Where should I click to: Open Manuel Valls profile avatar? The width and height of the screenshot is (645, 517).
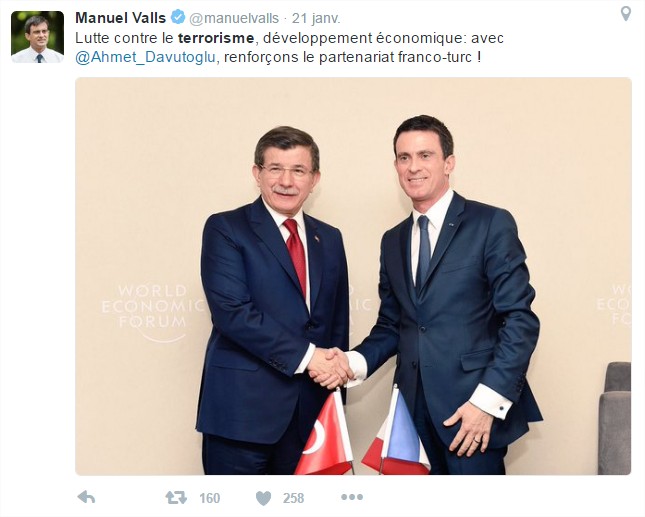coord(37,37)
